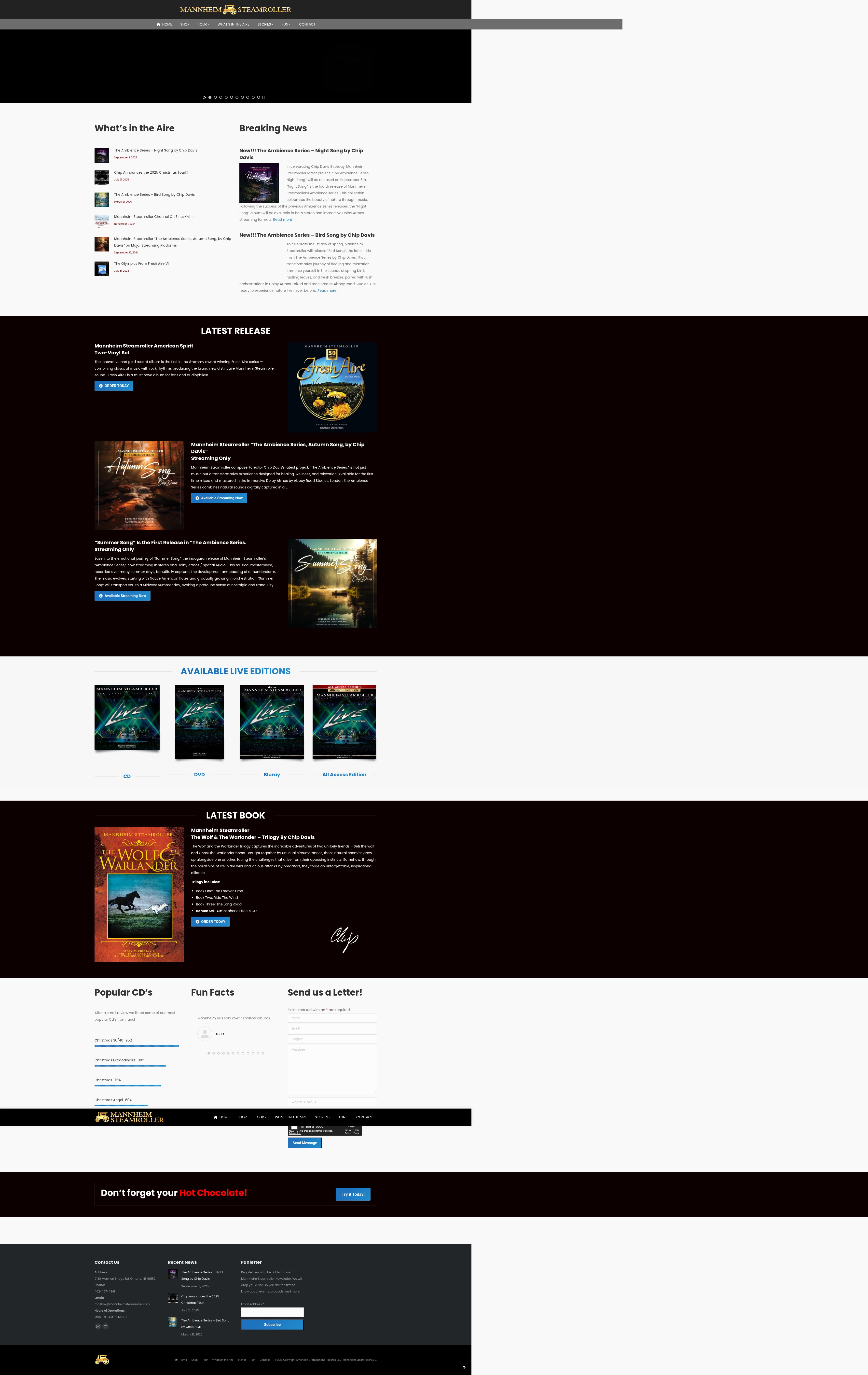Open Mannheim Steamroller Channel On SiriusXM article

[x=154, y=217]
